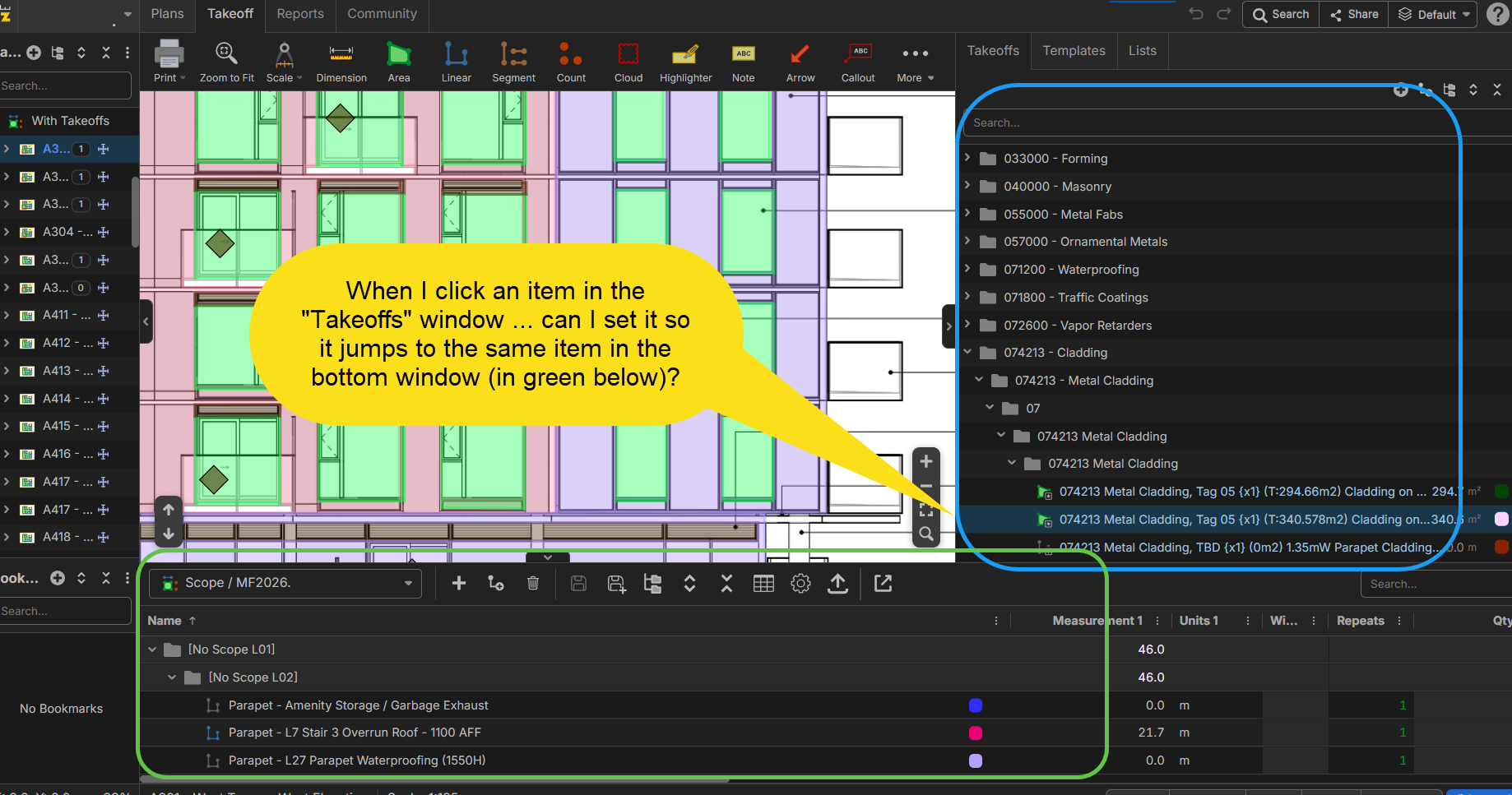Select the Count tool
1512x795 pixels.
571,62
